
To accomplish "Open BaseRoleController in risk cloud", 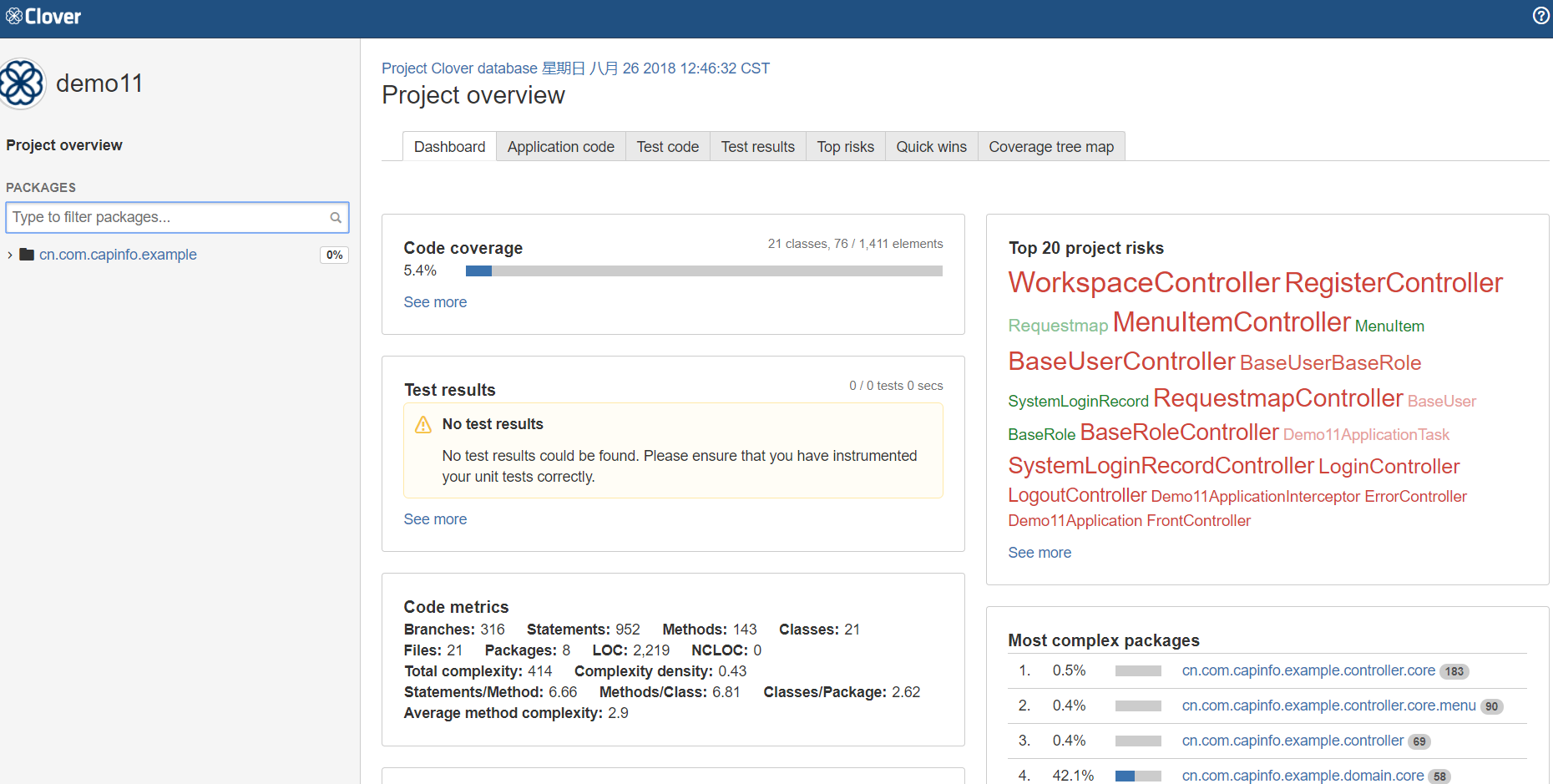I will click(1179, 432).
